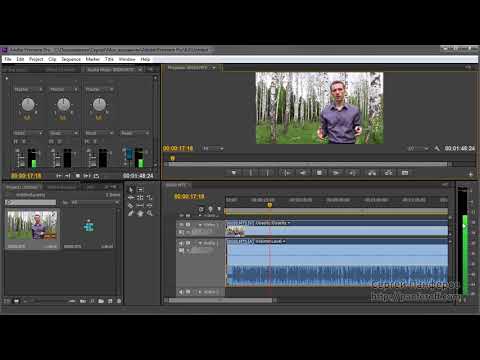Click the timeline playhead marker
The width and height of the screenshot is (480, 360).
tap(270, 205)
